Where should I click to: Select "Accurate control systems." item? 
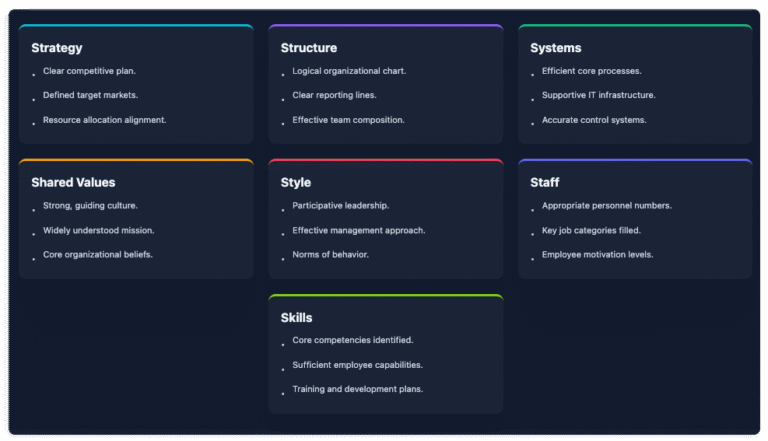point(594,120)
